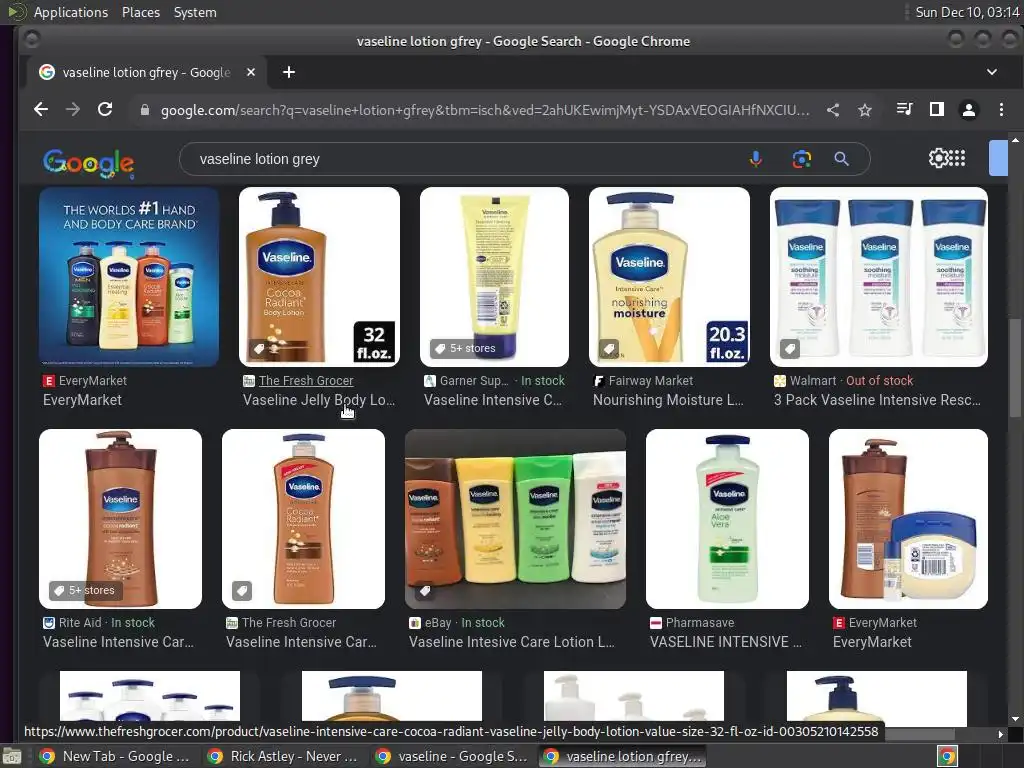1024x768 pixels.
Task: Click the horizontal scrollbar right arrow
Action: pos(1000,734)
